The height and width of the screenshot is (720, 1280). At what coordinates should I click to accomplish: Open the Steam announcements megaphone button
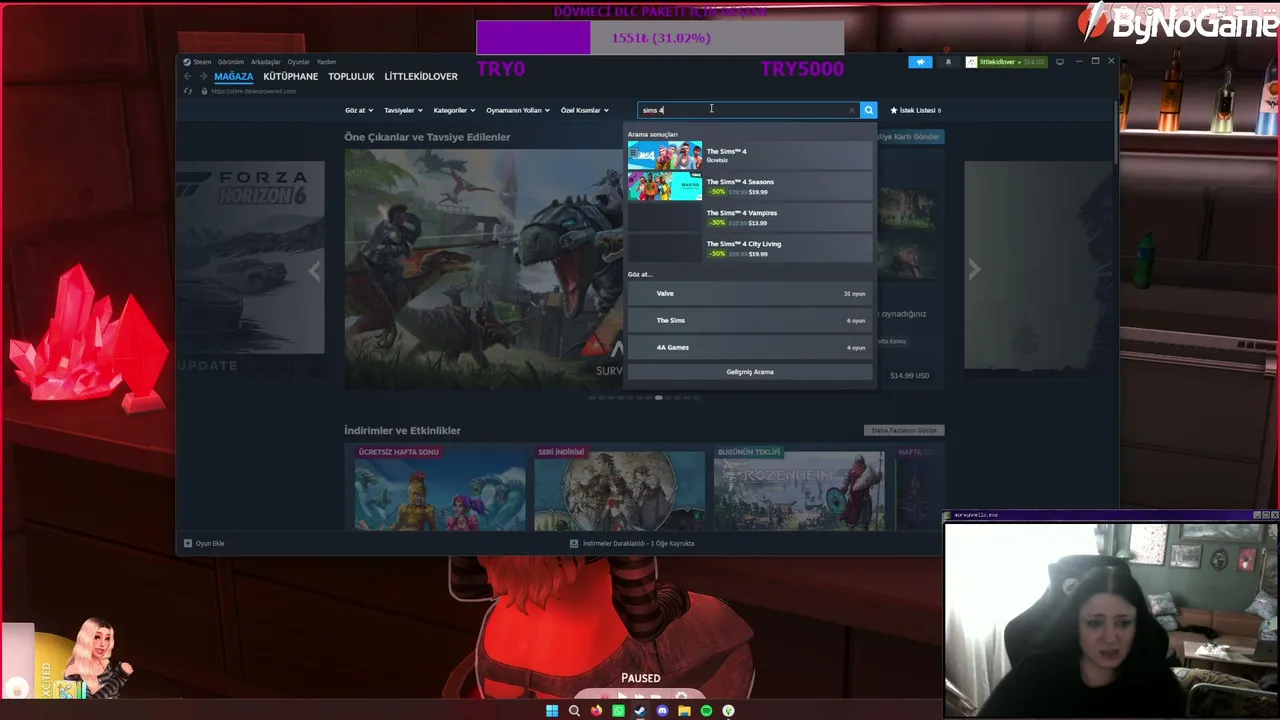click(921, 62)
